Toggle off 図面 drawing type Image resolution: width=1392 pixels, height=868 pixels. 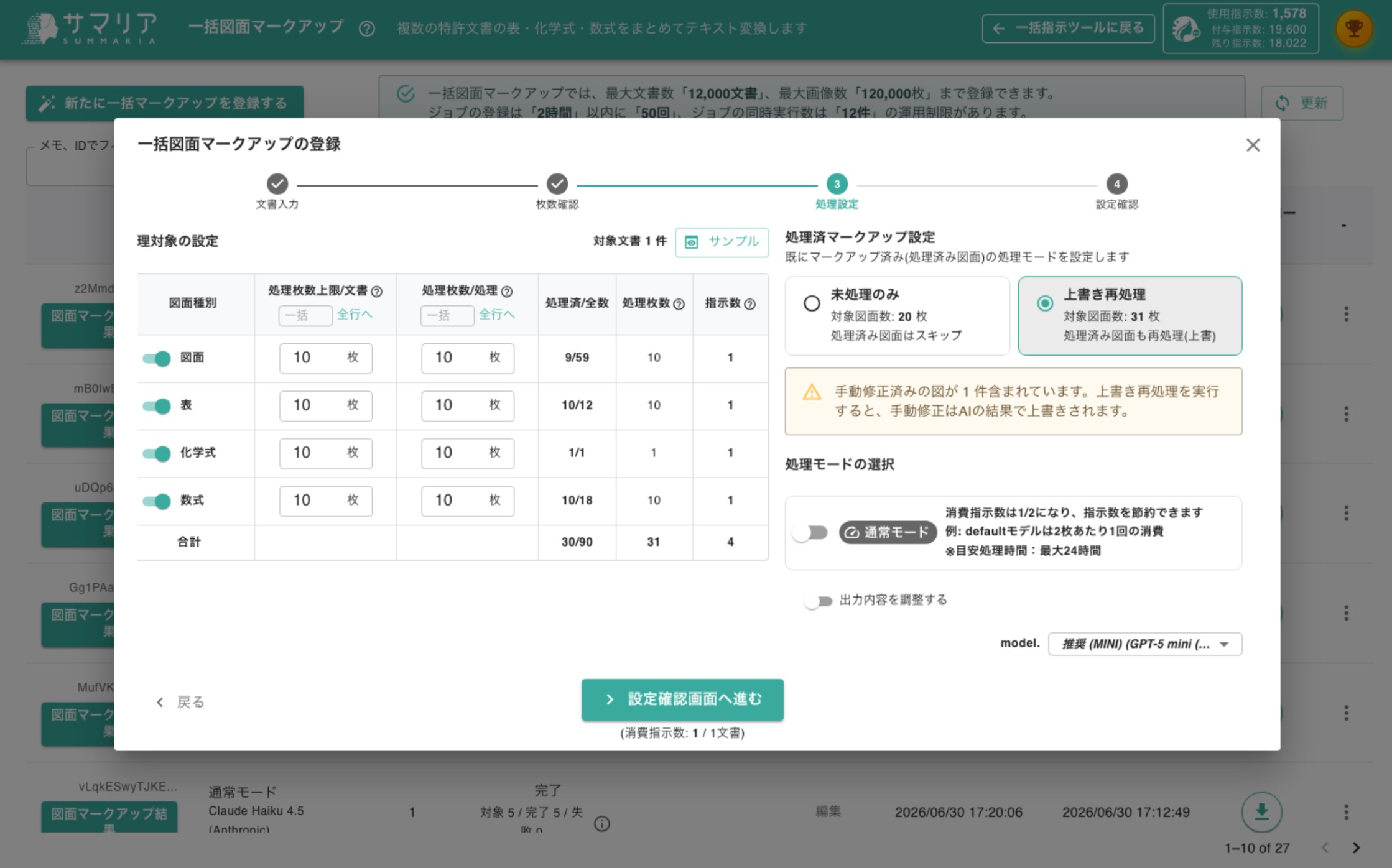click(156, 358)
